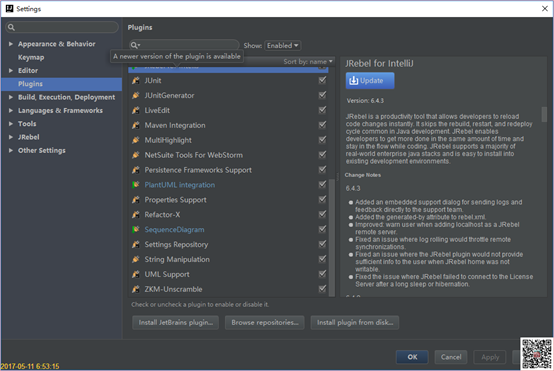Select Plugins in settings tree
The width and height of the screenshot is (554, 371).
[x=62, y=84]
